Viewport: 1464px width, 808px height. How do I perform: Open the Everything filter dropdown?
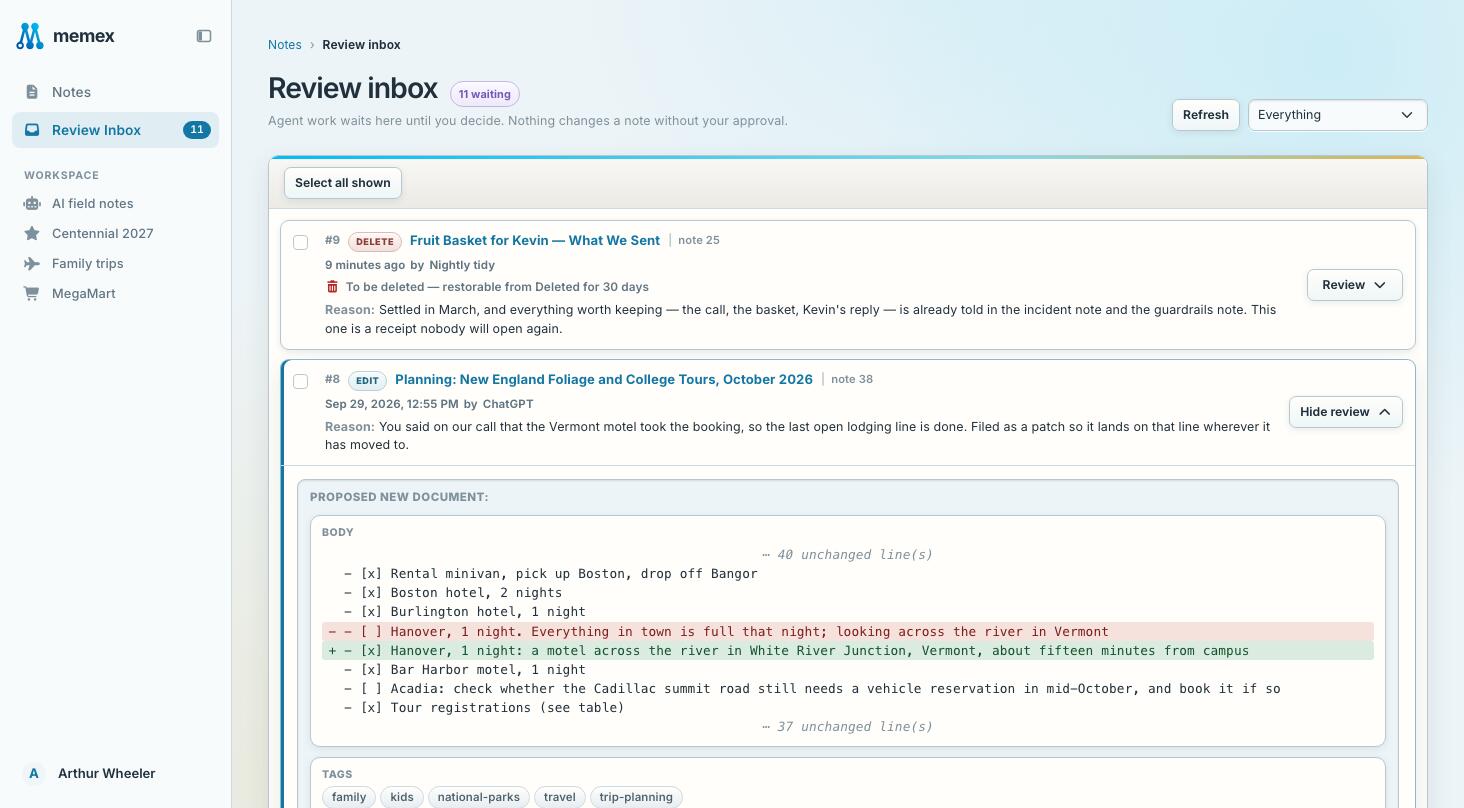click(1337, 115)
